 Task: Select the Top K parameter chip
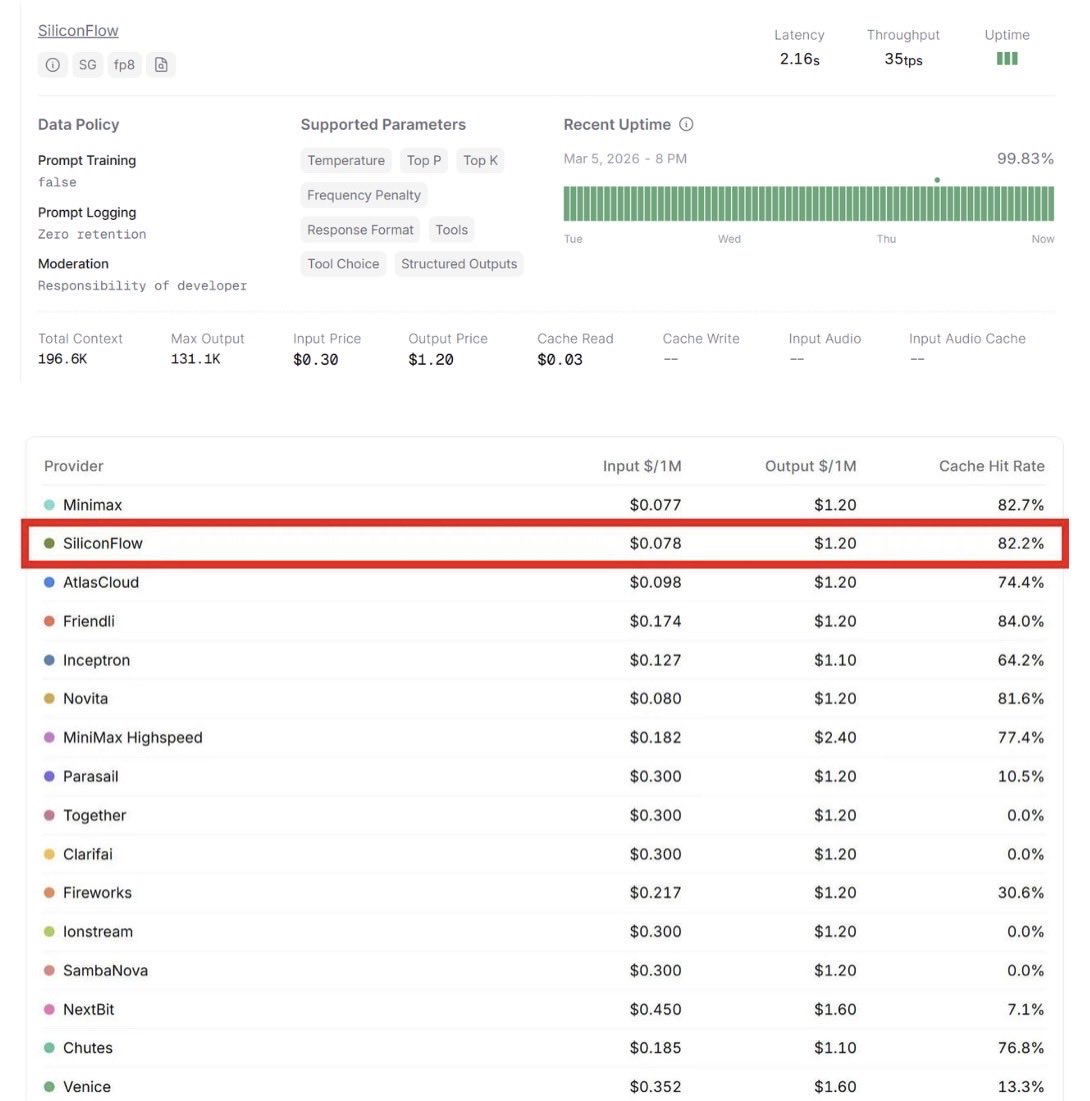click(x=480, y=160)
